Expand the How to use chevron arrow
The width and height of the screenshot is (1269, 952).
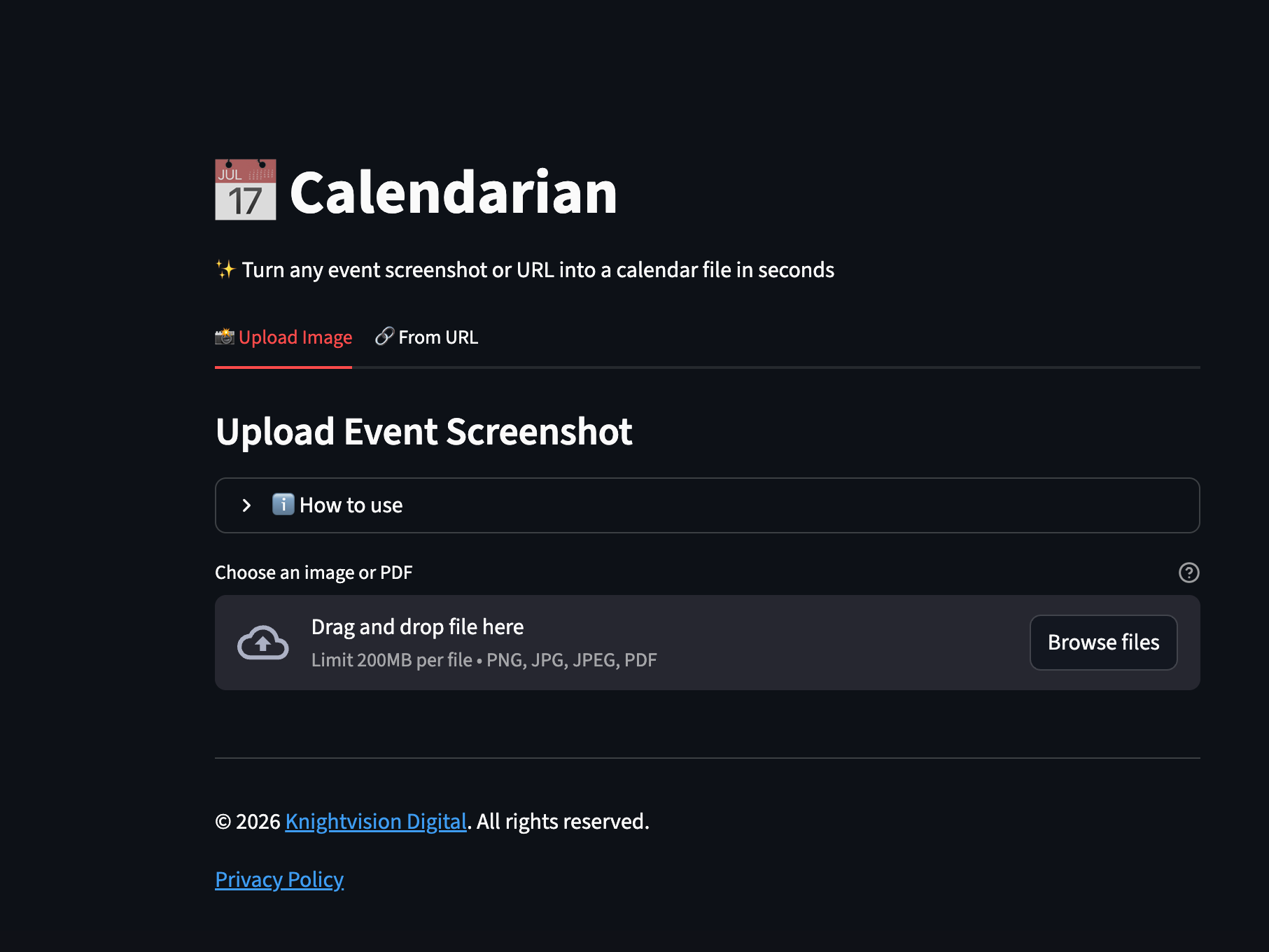[x=246, y=505]
